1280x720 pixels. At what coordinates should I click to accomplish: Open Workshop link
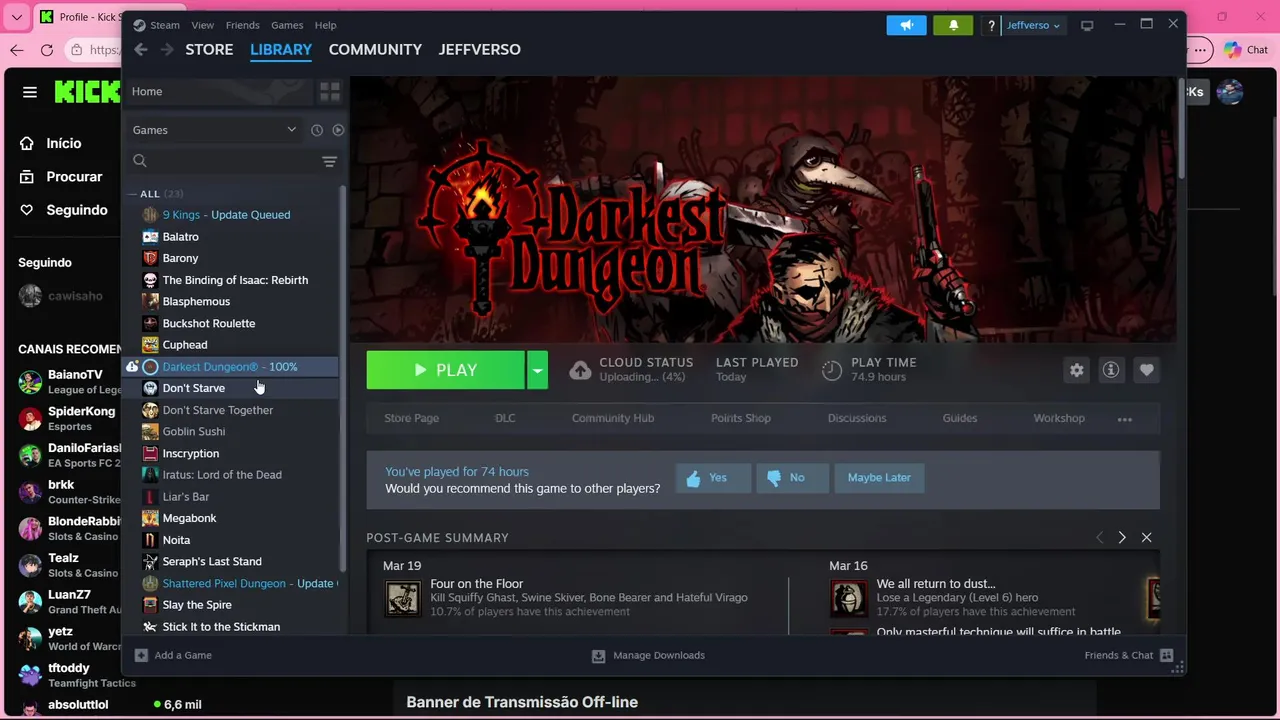[1059, 418]
